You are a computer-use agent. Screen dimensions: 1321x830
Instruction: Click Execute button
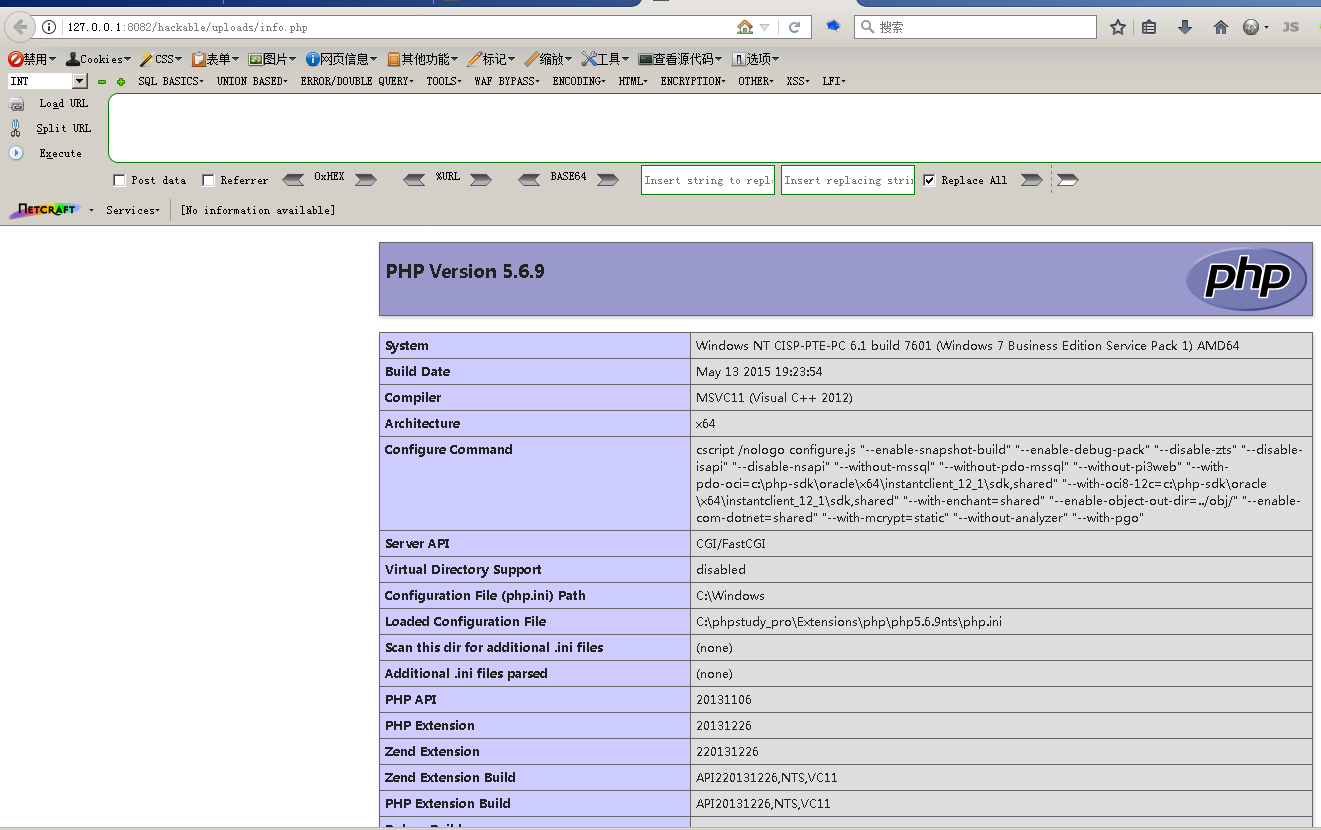(61, 154)
